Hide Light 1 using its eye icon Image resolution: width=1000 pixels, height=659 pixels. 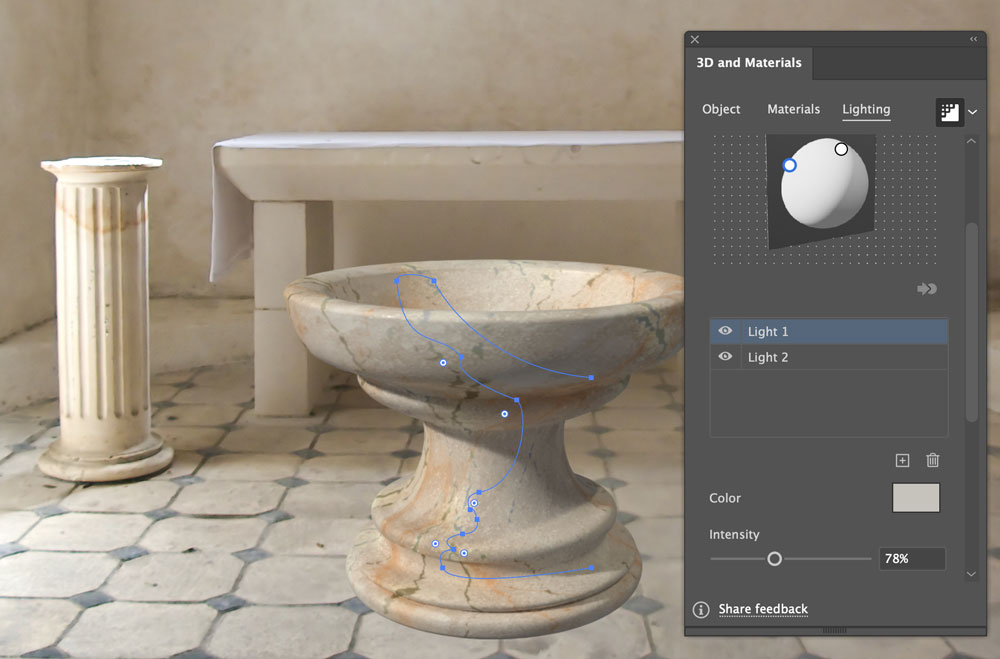[726, 331]
